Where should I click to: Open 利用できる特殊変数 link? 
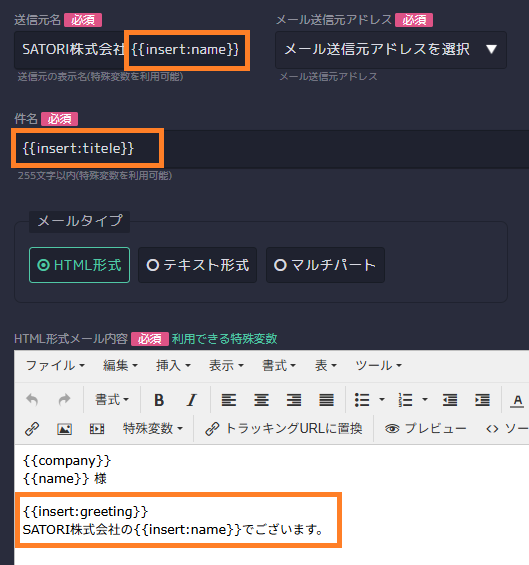coord(225,339)
